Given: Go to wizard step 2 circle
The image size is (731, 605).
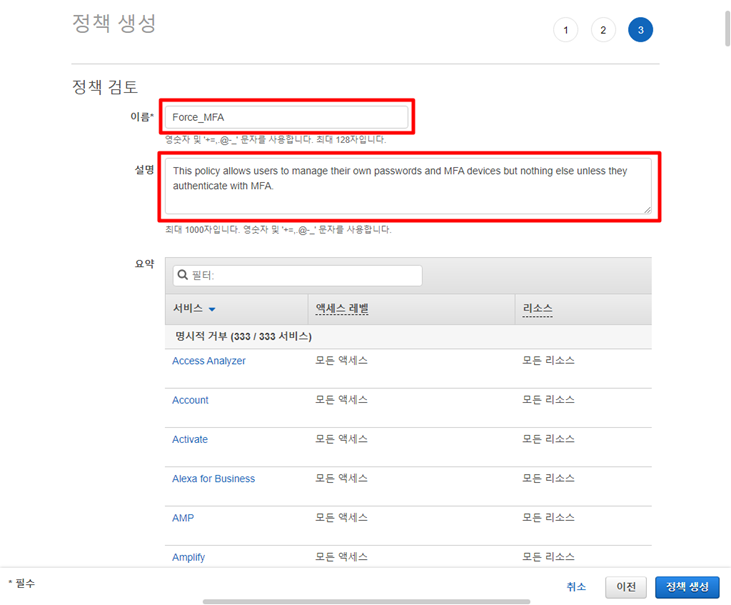Looking at the screenshot, I should pos(603,30).
